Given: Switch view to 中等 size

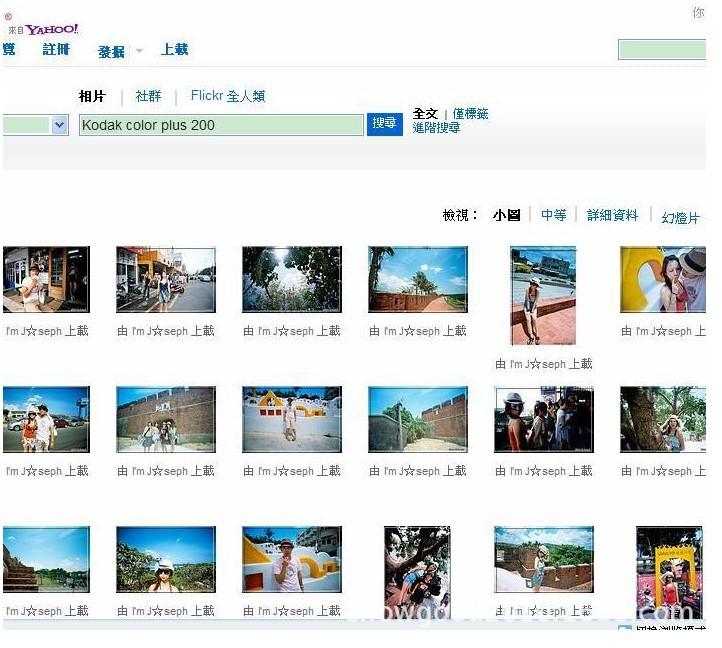Looking at the screenshot, I should (553, 215).
